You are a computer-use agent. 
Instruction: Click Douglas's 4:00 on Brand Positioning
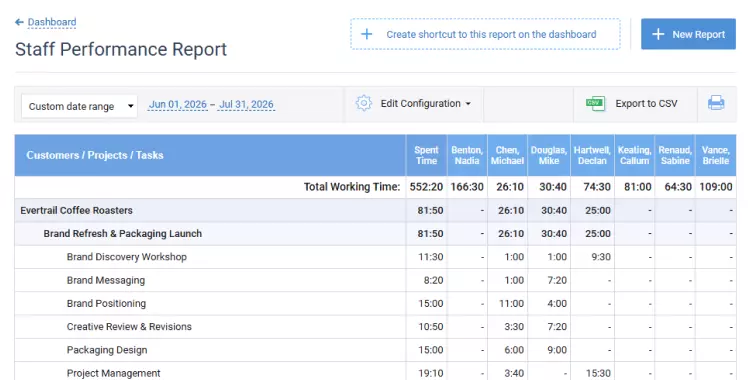pos(557,303)
